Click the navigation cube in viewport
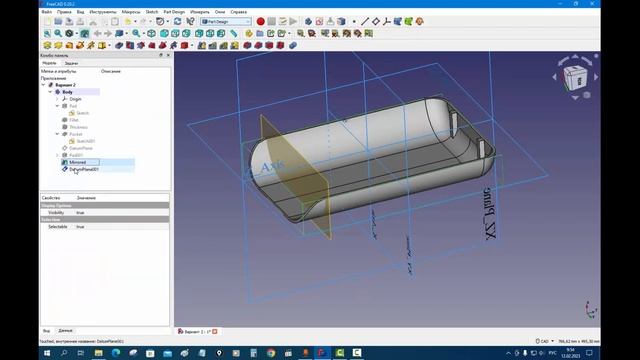Screen dimensions: 640x360 coord(576,77)
